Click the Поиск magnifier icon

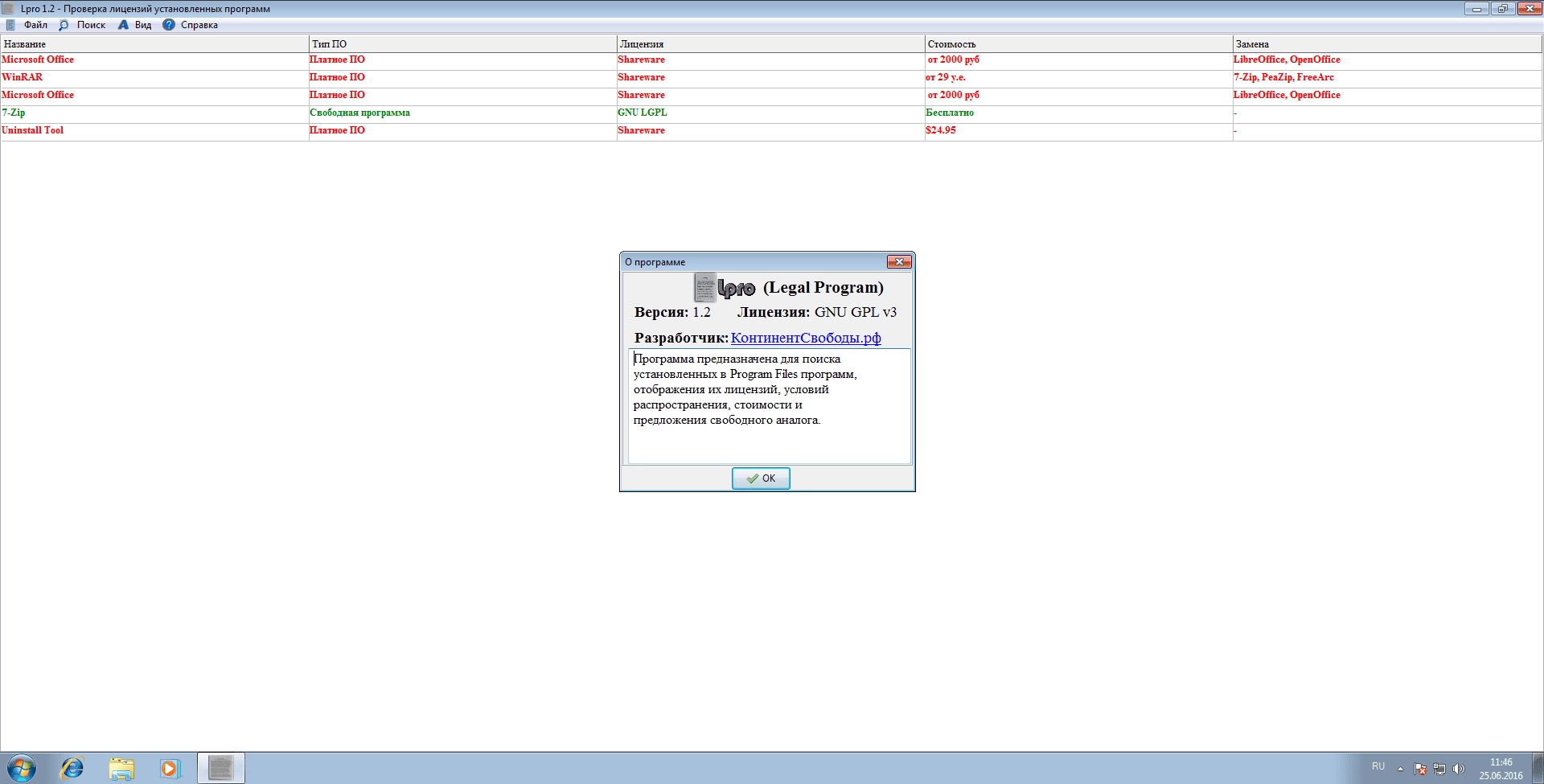coord(64,25)
